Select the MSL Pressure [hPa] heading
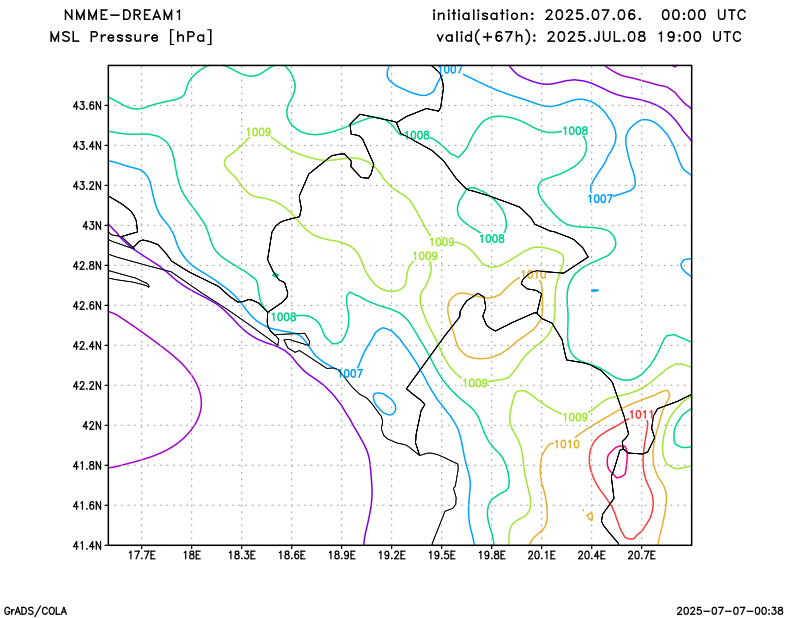 pos(131,37)
